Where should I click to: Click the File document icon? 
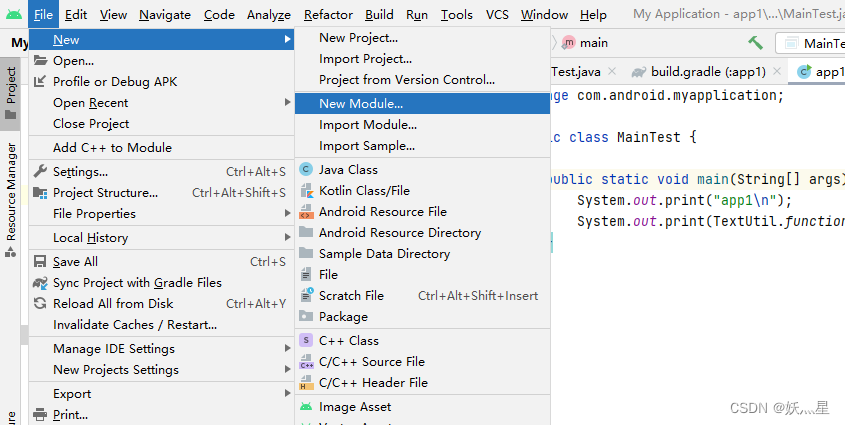coord(306,275)
